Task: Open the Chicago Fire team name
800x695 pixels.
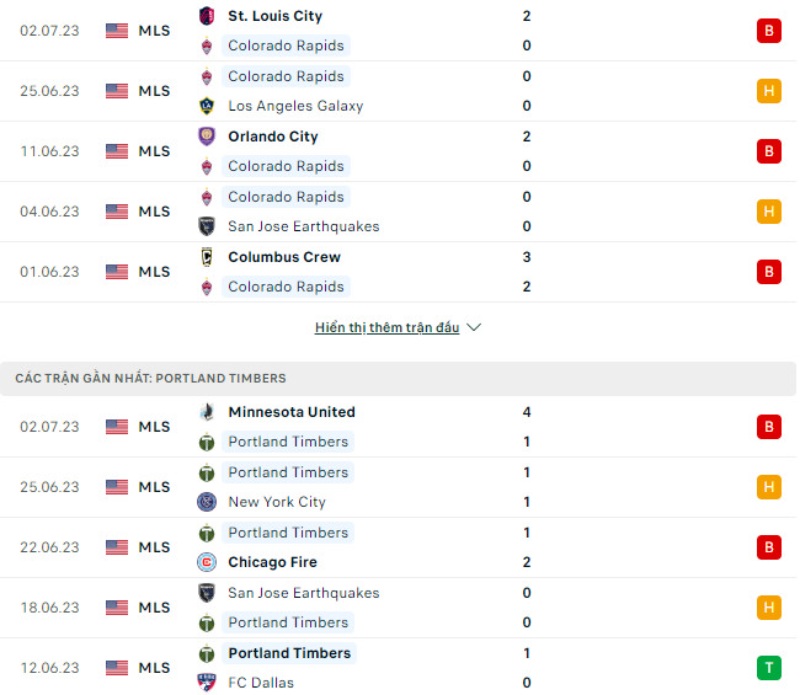Action: tap(272, 562)
